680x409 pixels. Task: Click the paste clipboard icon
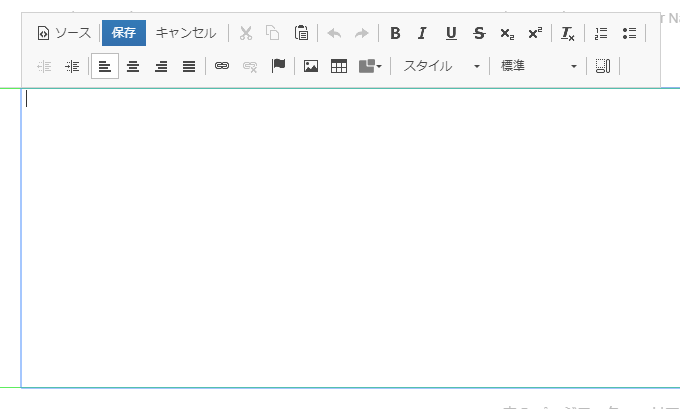(301, 33)
